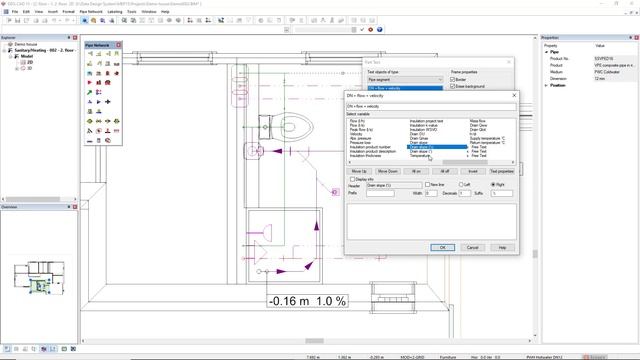Viewport: 640px width, 360px height.
Task: Click the floor plan thumbnail in Overview
Action: [39, 278]
